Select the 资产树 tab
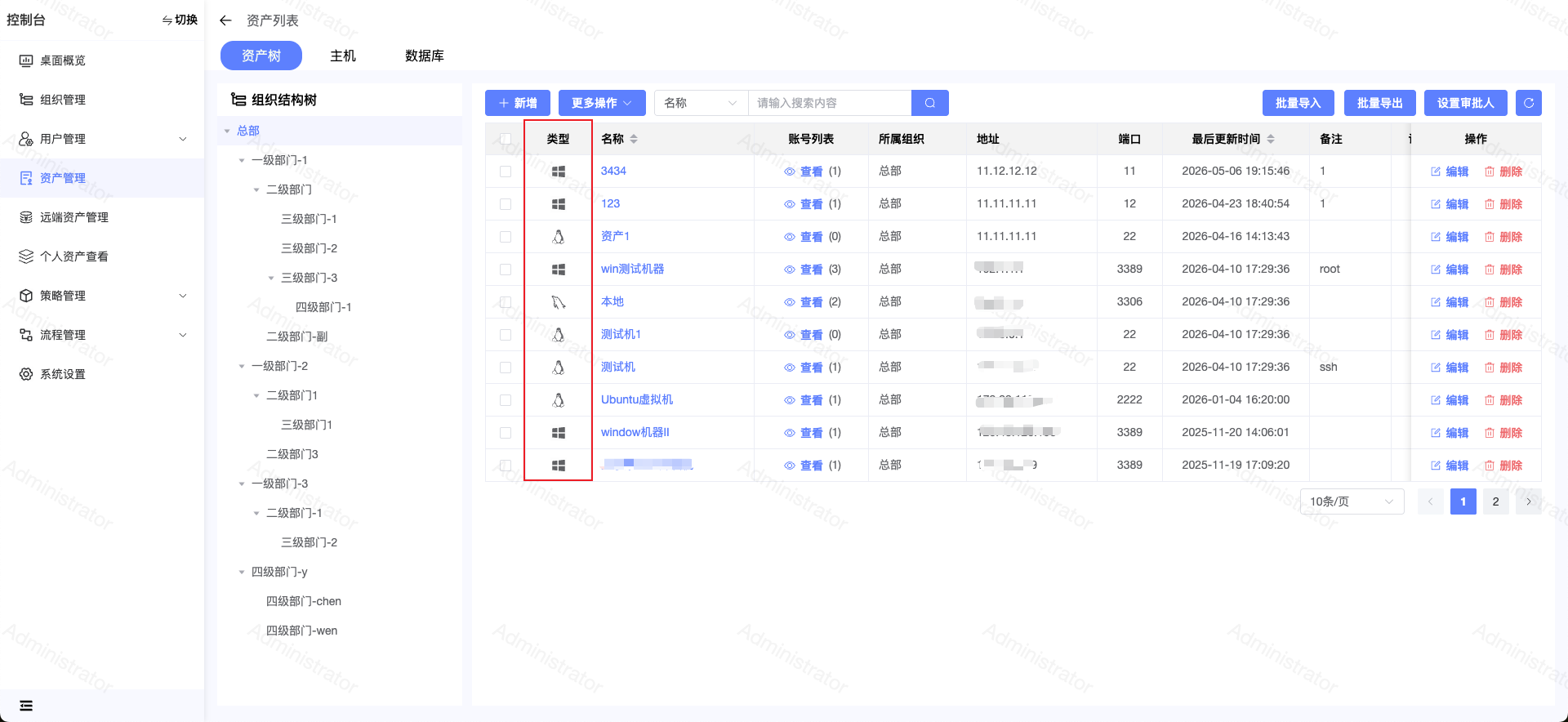The width and height of the screenshot is (1568, 722). 261,56
